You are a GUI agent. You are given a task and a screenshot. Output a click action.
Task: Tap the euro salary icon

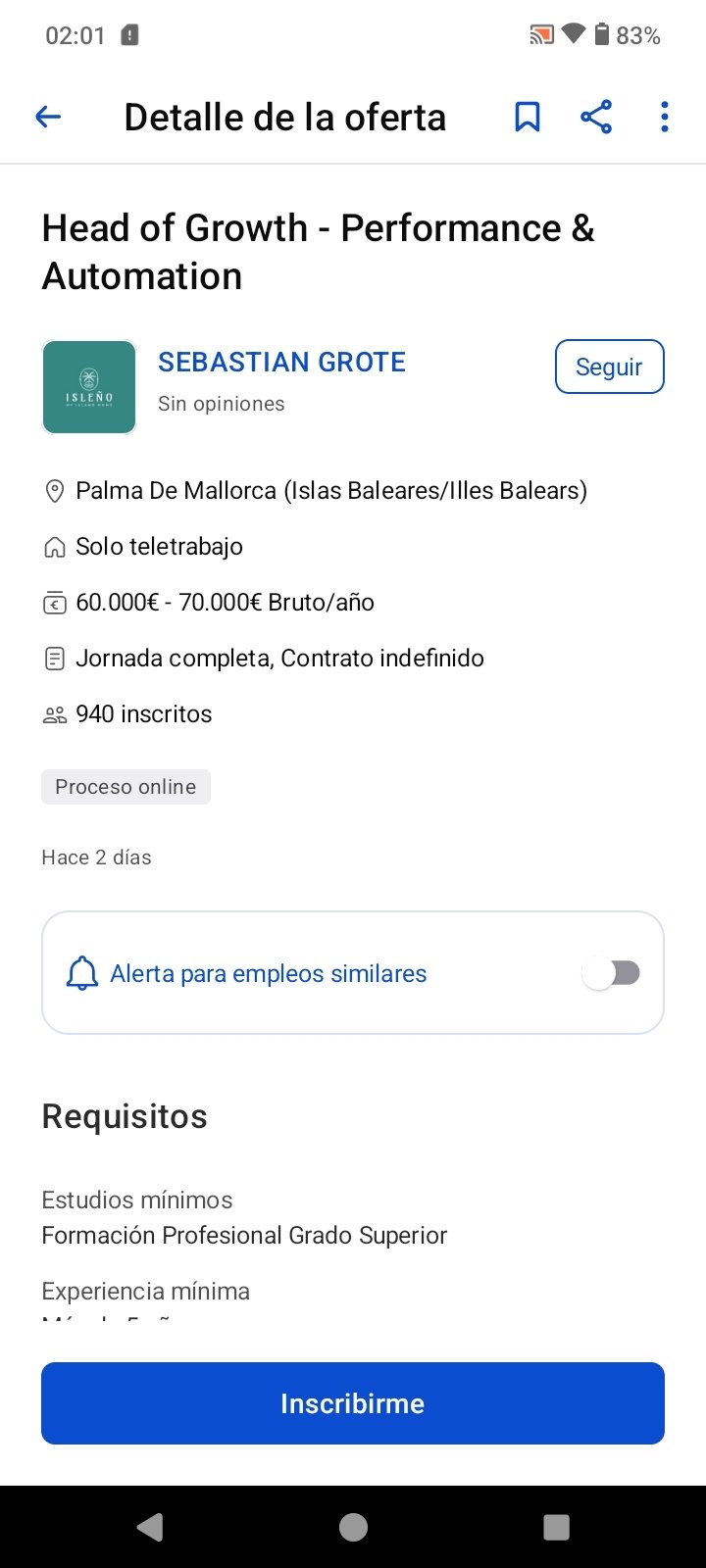(x=55, y=603)
